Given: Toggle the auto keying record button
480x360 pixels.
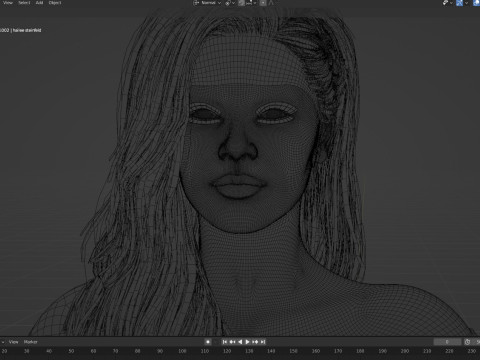Looking at the screenshot, I should tap(208, 342).
